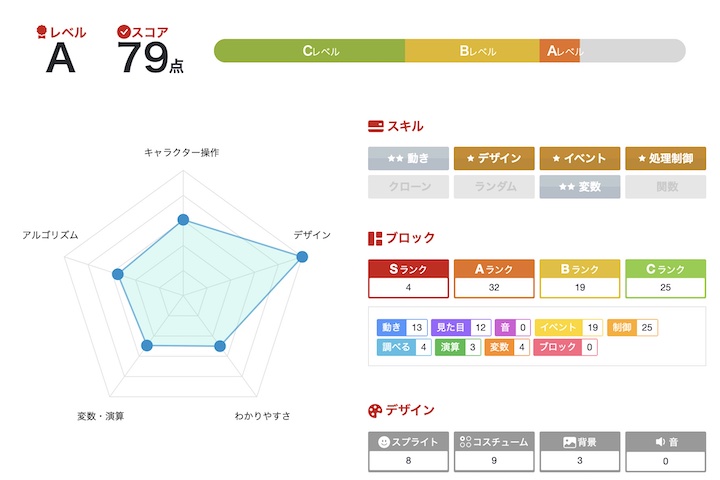This screenshot has width=720, height=480.
Task: Click the score checkmark icon beside スコア
Action: tap(124, 32)
